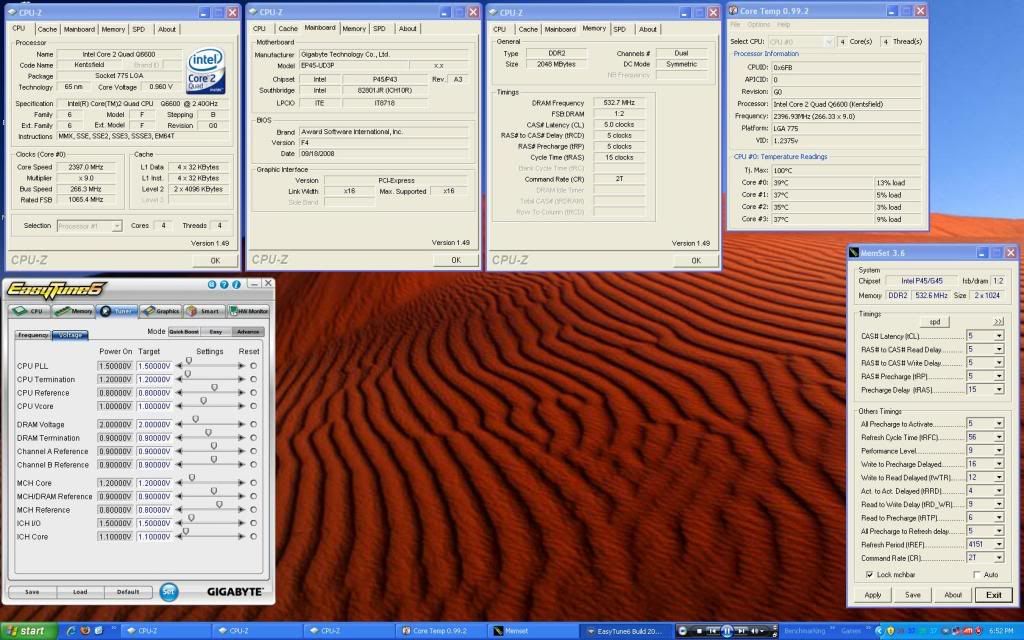Select CPU Vcore reset radio button

pos(253,406)
